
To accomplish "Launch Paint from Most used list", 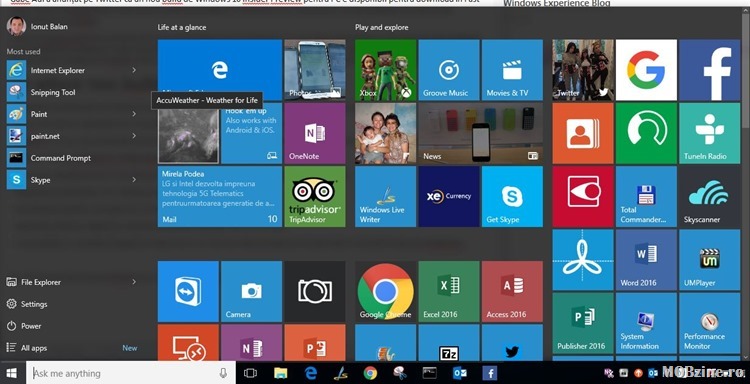I will coord(72,114).
